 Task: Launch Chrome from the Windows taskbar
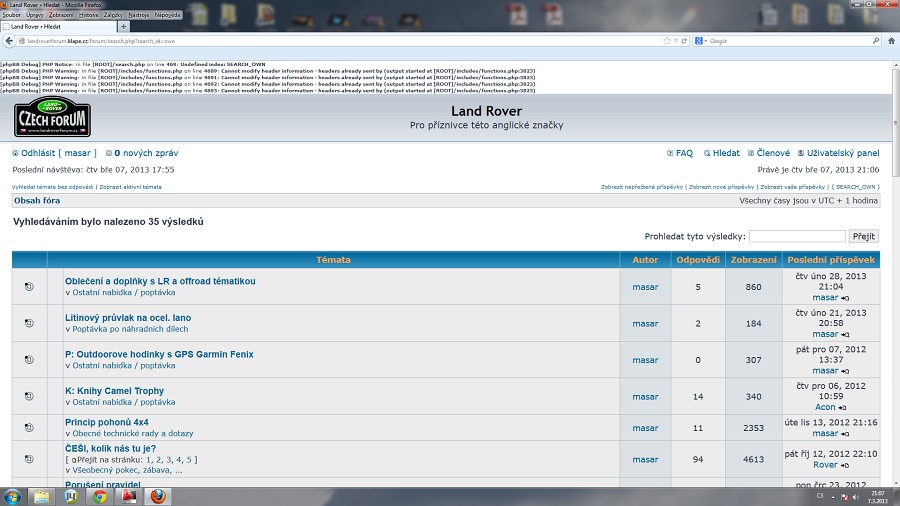100,496
